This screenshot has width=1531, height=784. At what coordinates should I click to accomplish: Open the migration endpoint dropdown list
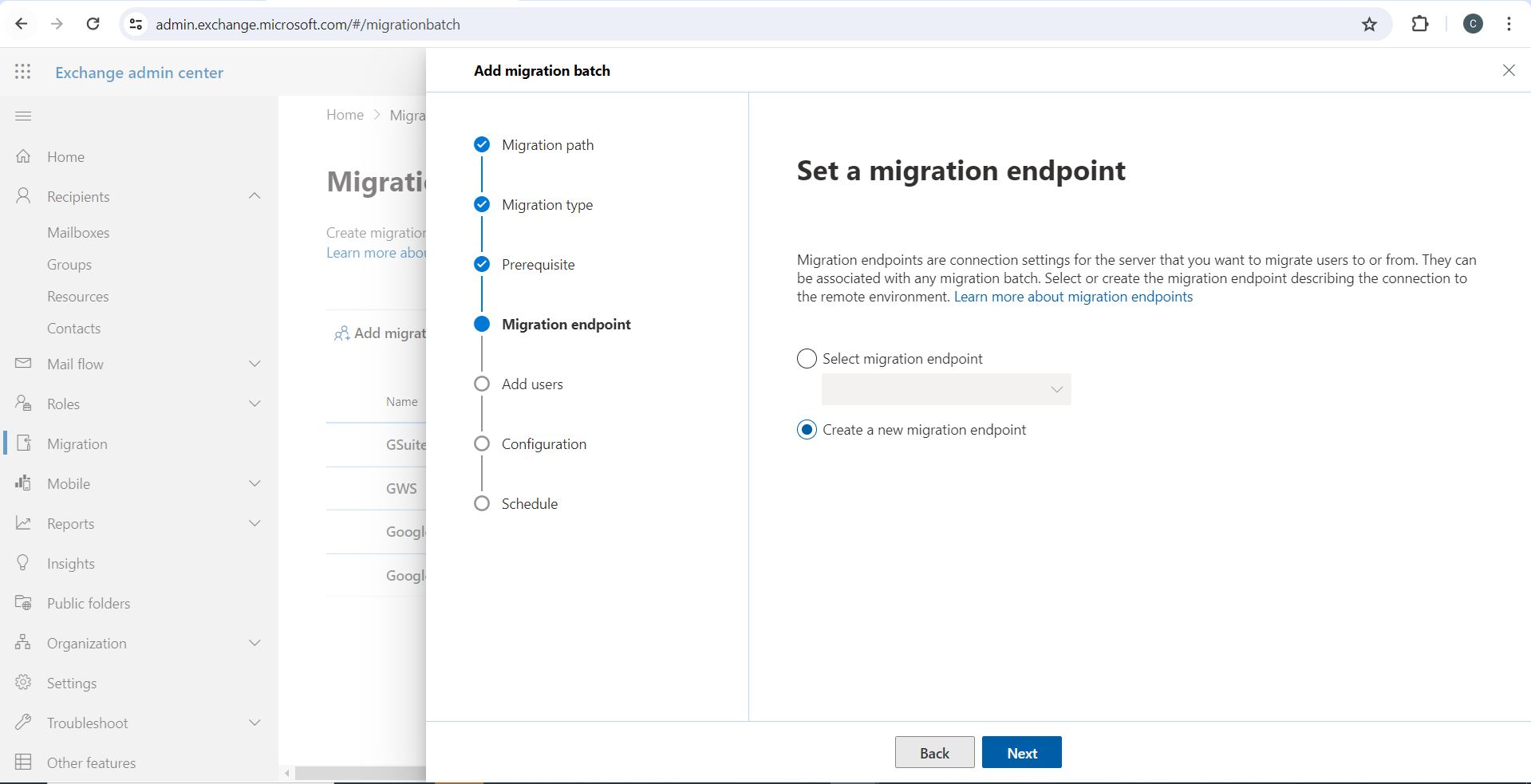(946, 389)
